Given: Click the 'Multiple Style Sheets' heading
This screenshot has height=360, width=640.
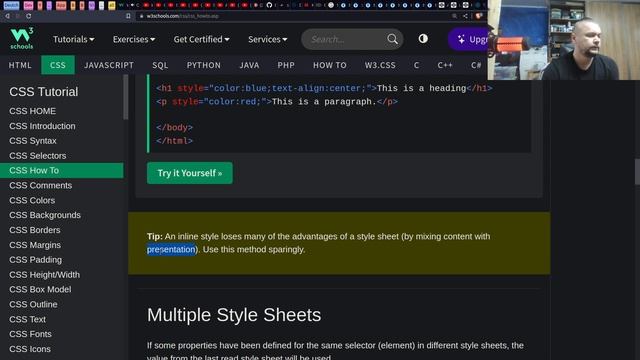Looking at the screenshot, I should click(234, 315).
